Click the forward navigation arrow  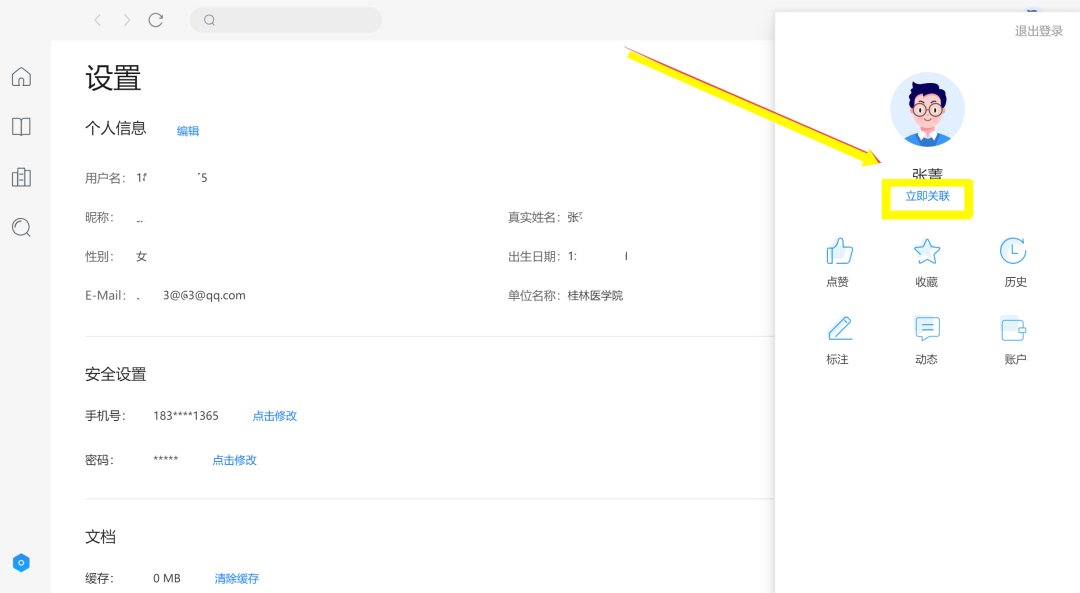pos(126,20)
